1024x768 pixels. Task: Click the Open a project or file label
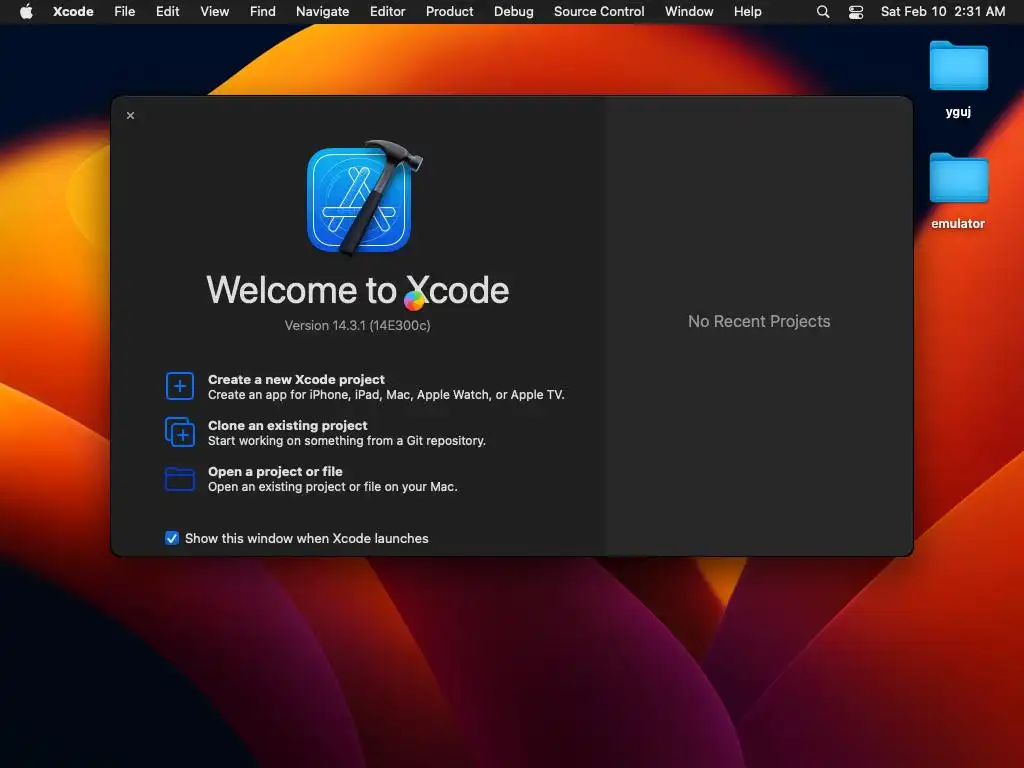[275, 471]
